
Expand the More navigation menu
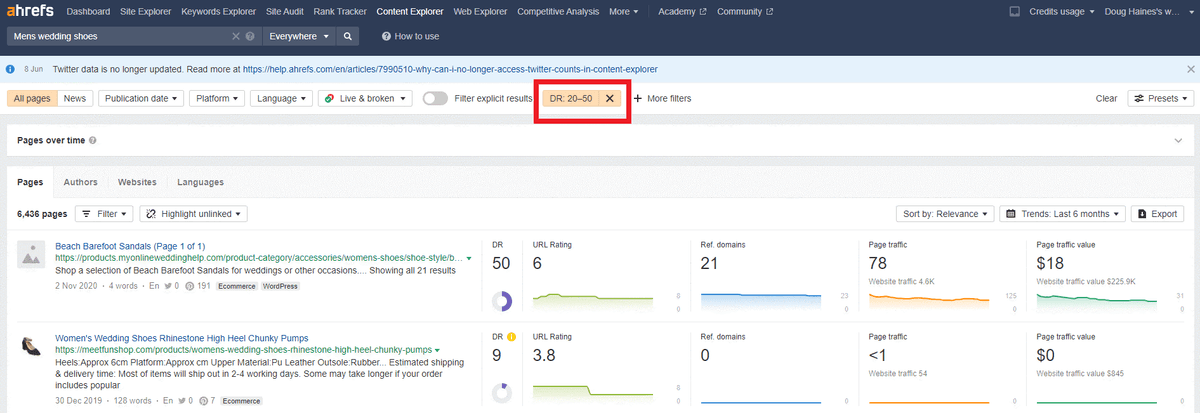tap(623, 12)
